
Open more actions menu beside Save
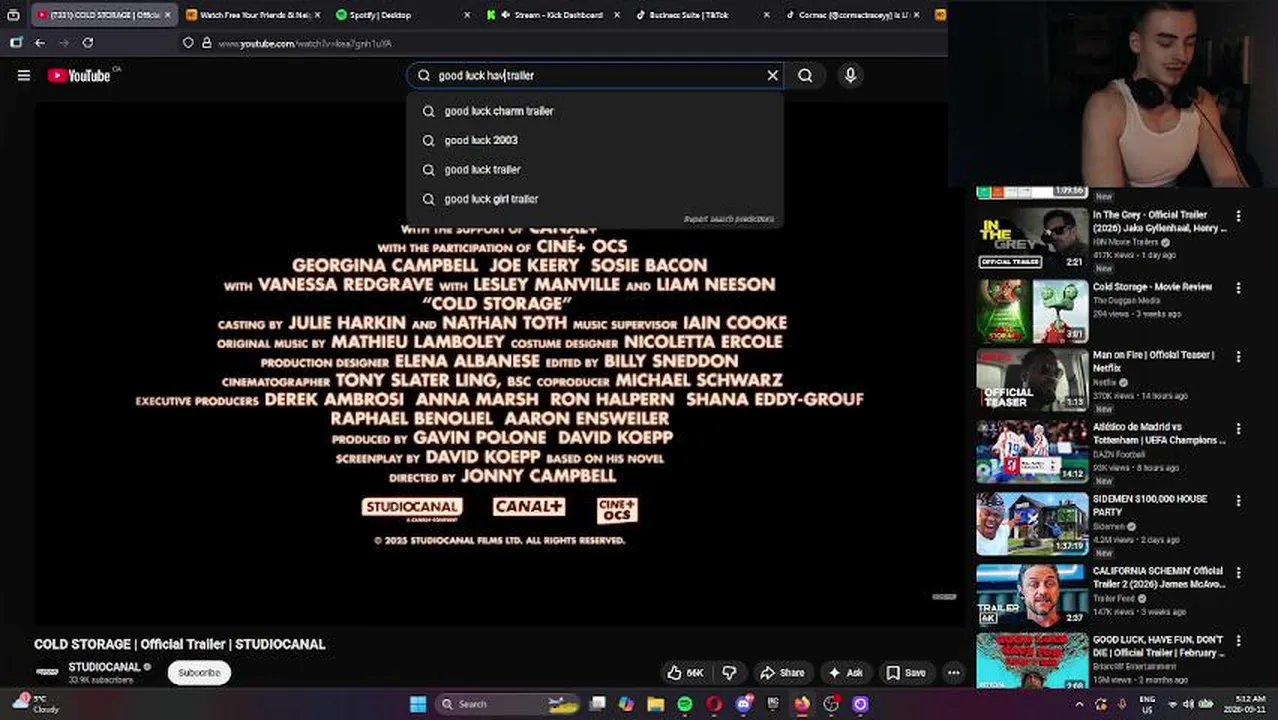(954, 673)
